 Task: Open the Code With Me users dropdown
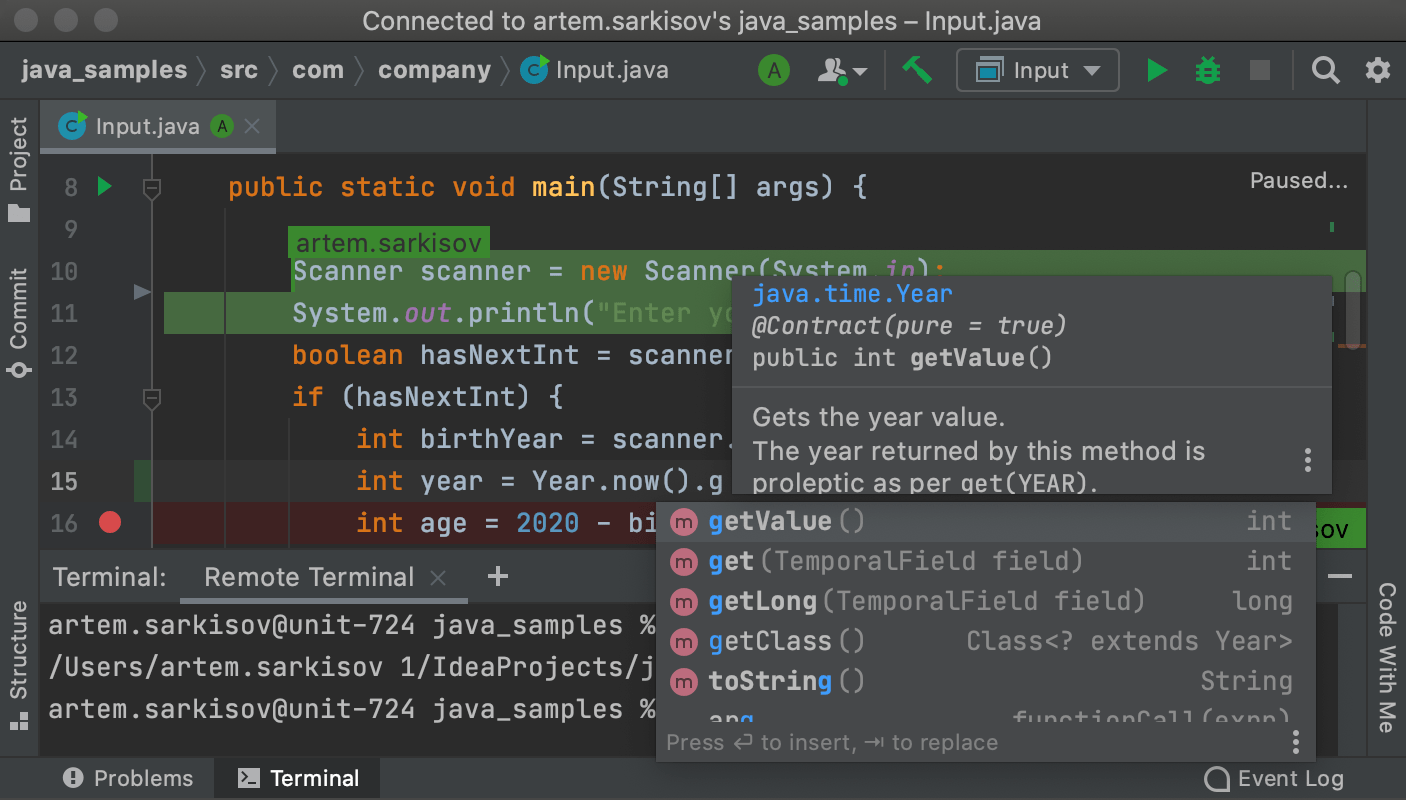point(842,71)
